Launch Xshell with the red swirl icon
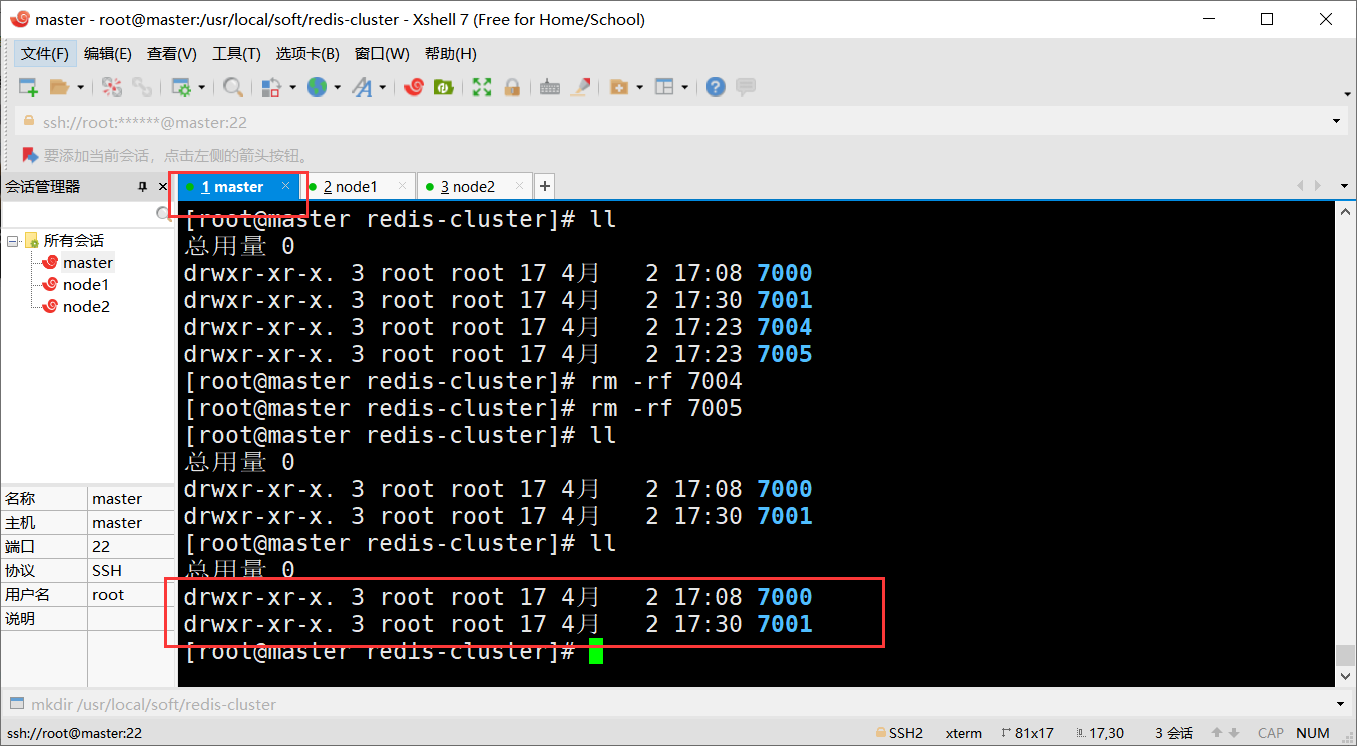This screenshot has height=746, width=1357. pos(414,87)
